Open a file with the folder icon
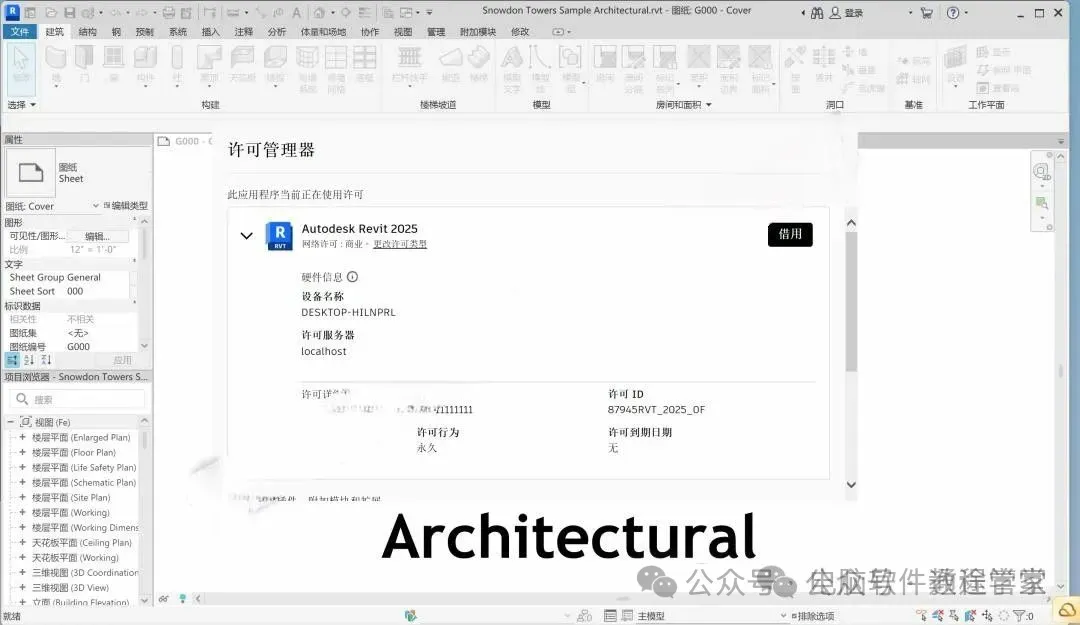This screenshot has width=1080, height=625. click(51, 12)
